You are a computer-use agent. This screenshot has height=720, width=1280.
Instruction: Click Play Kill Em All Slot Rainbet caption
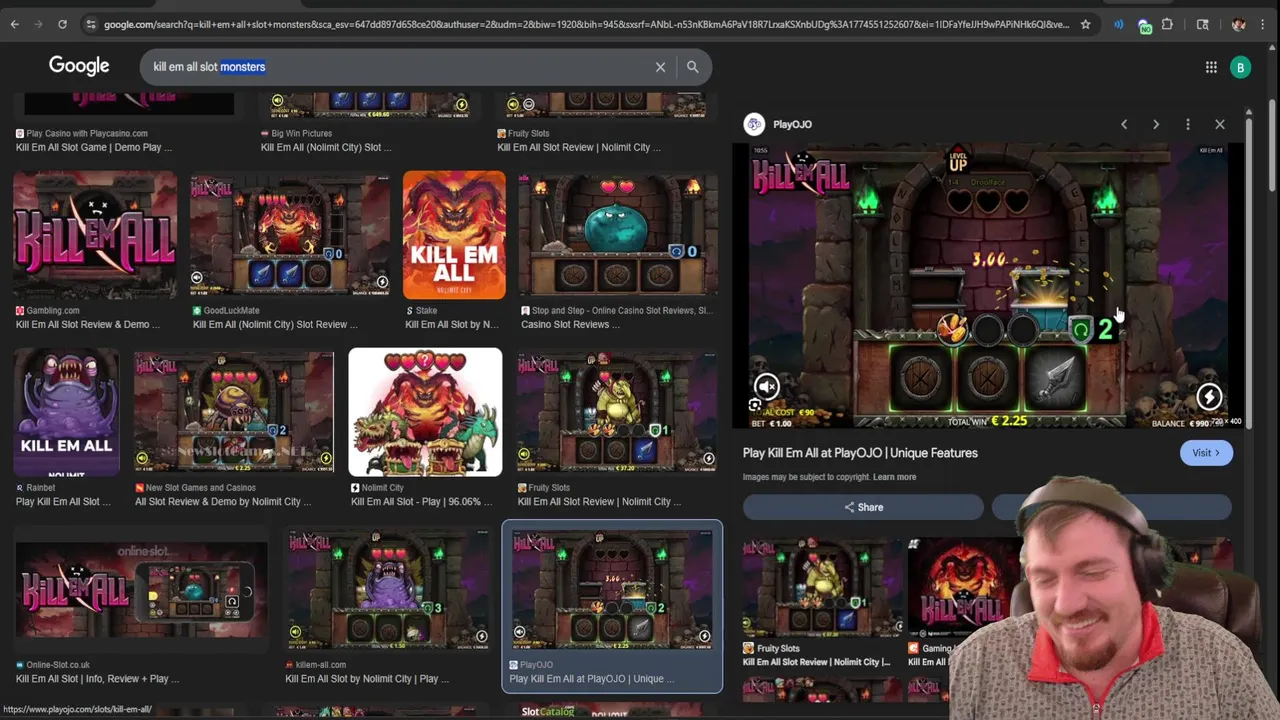click(63, 501)
